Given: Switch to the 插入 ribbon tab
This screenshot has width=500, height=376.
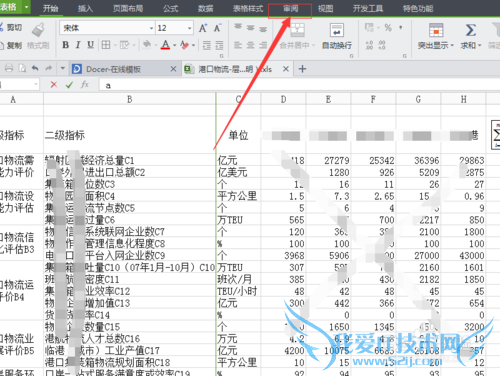Looking at the screenshot, I should pyautogui.click(x=85, y=8).
